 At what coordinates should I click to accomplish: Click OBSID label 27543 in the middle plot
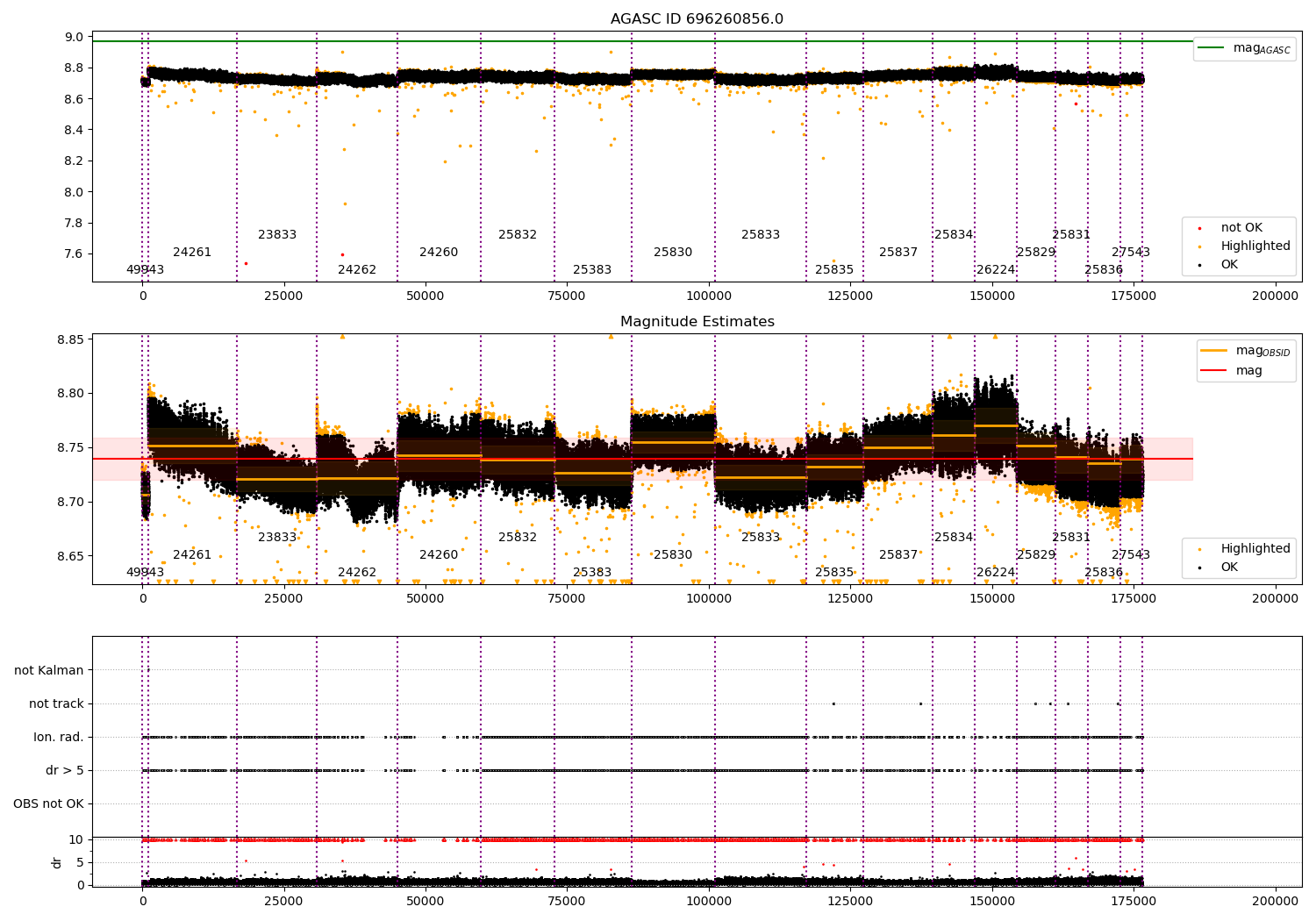1131,555
